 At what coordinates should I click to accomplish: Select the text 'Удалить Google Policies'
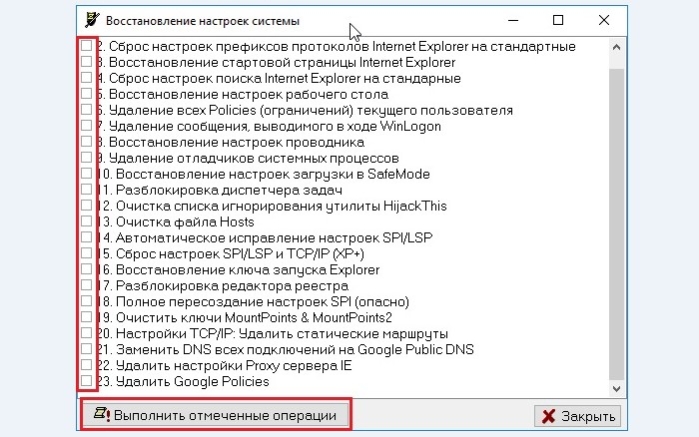point(193,381)
